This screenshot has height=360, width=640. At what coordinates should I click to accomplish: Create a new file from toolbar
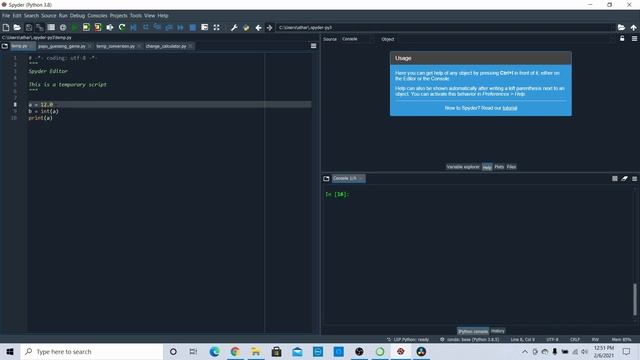[6, 27]
